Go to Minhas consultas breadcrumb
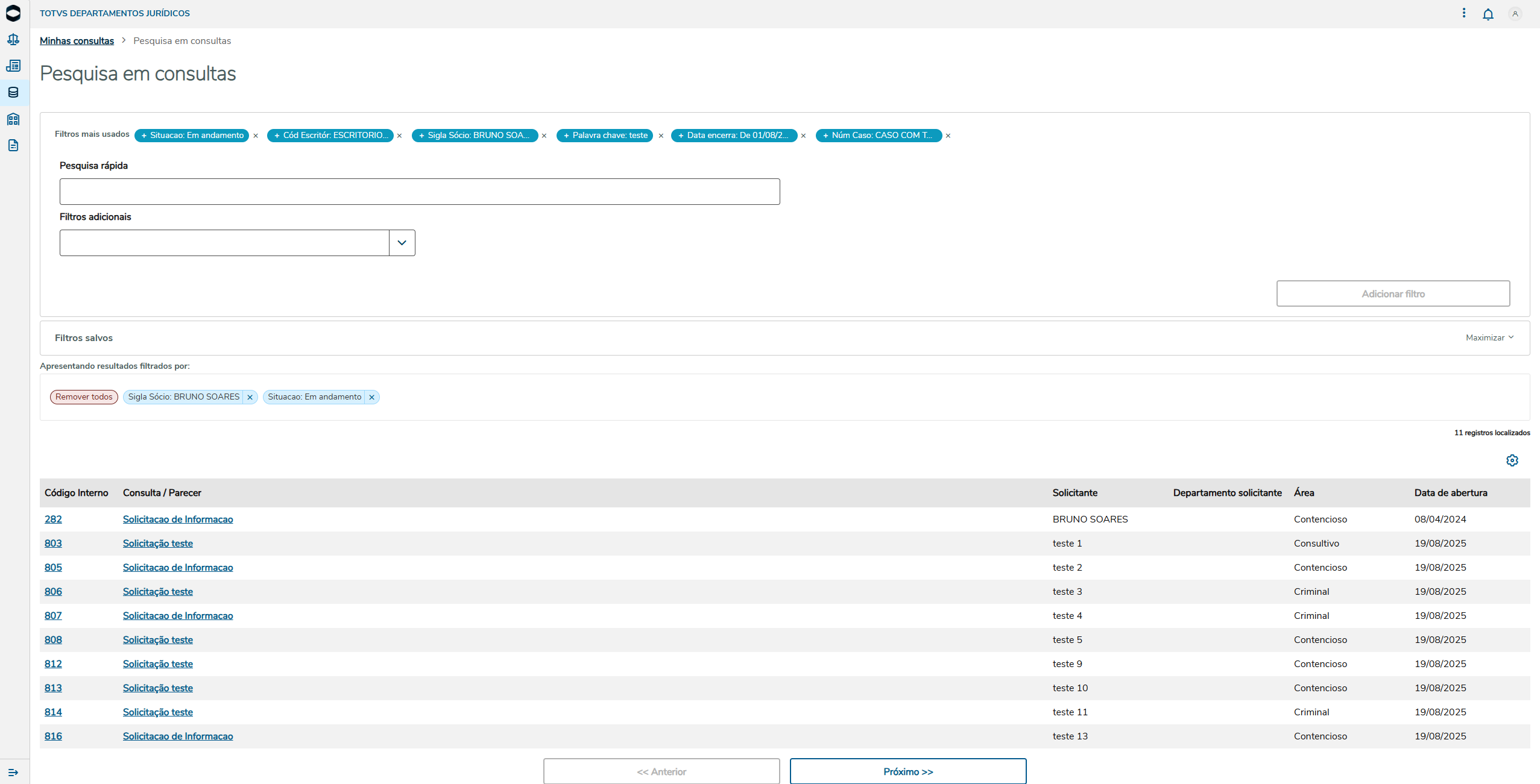1540x784 pixels. [77, 41]
